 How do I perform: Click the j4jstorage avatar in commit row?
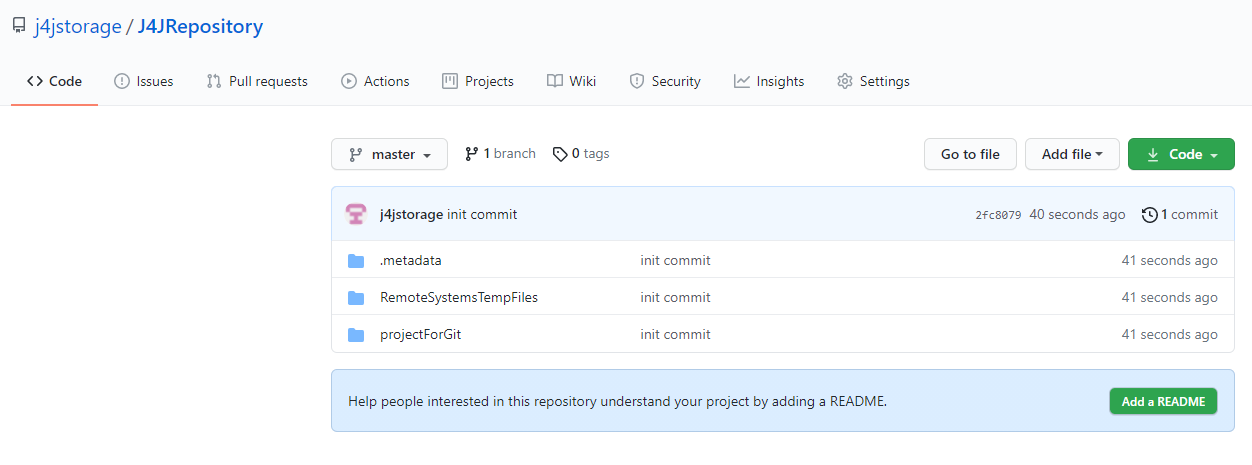click(x=356, y=214)
